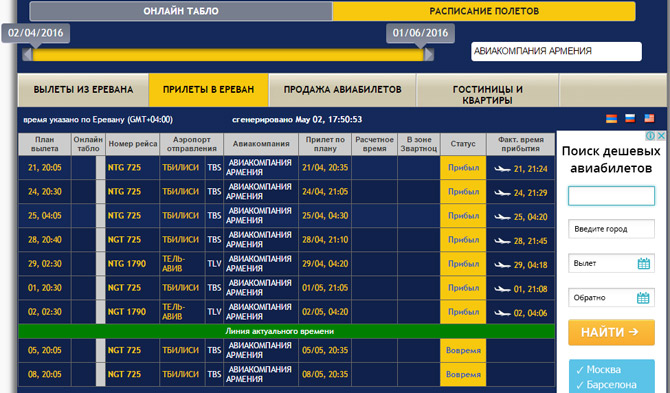The width and height of the screenshot is (670, 393).
Task: Switch language with the Armenian flag icon
Action: coord(611,119)
